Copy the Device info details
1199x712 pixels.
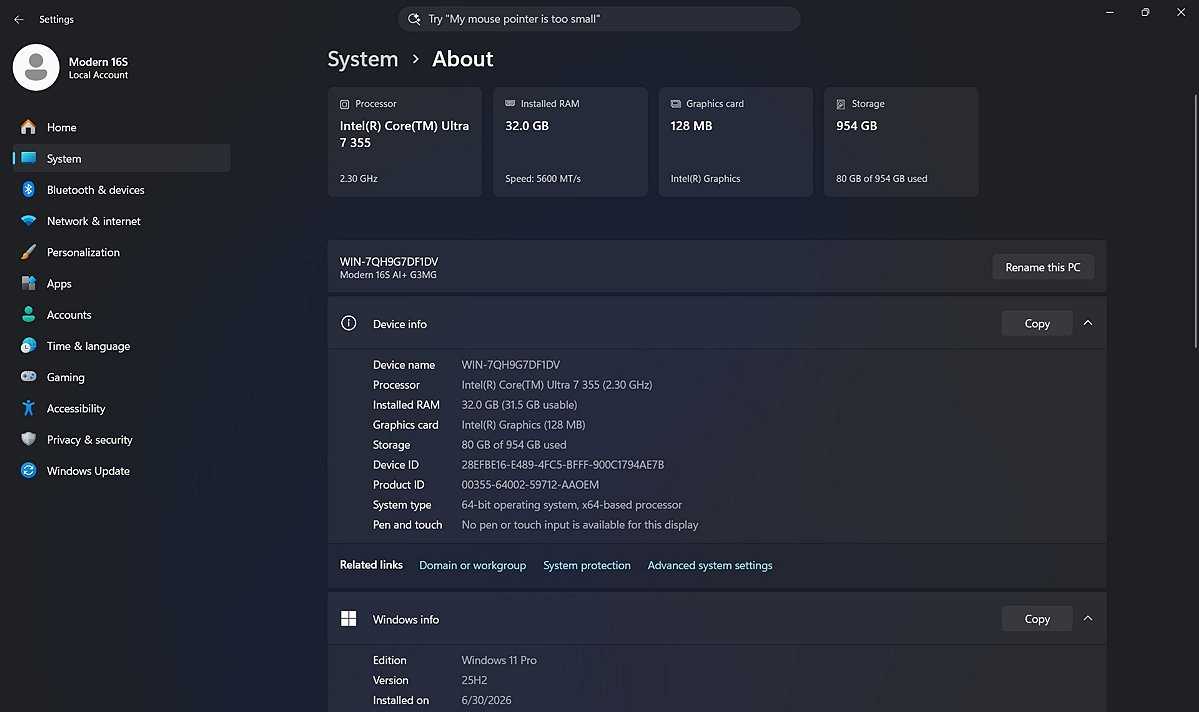[x=1037, y=323]
